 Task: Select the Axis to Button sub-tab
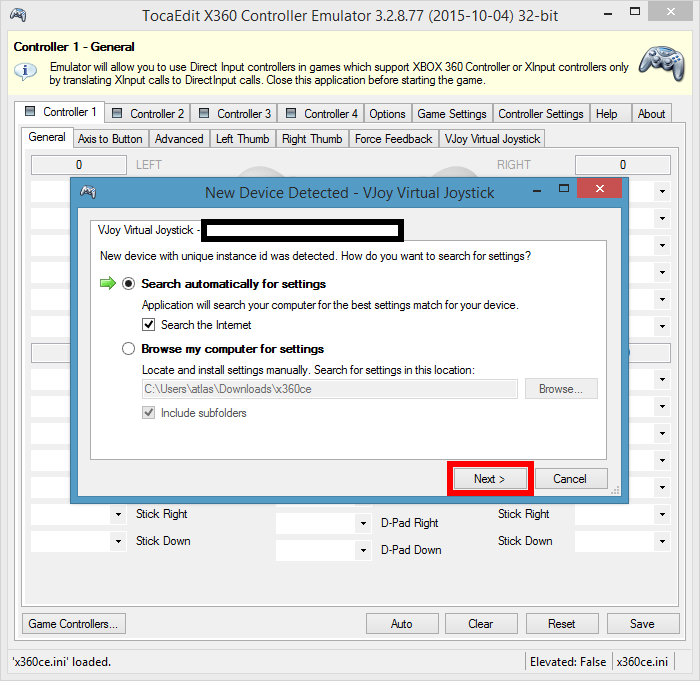110,139
